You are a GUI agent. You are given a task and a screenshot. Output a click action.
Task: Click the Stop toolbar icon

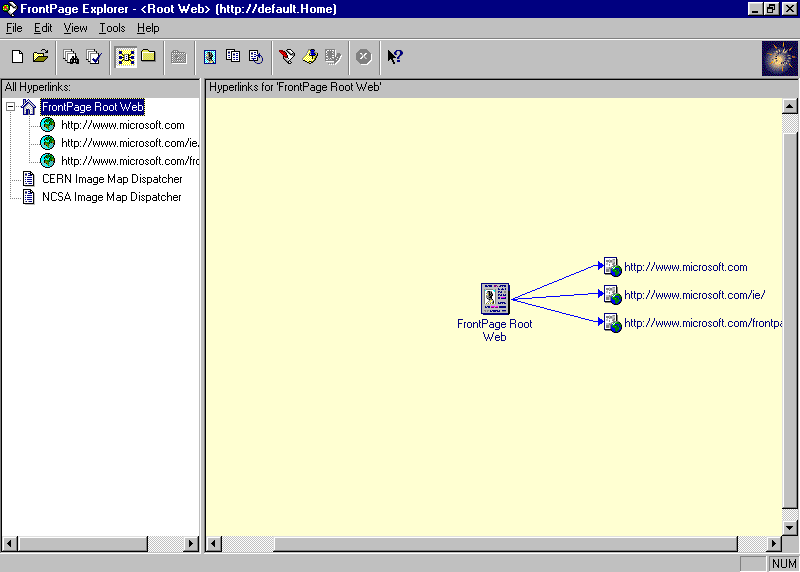(364, 57)
